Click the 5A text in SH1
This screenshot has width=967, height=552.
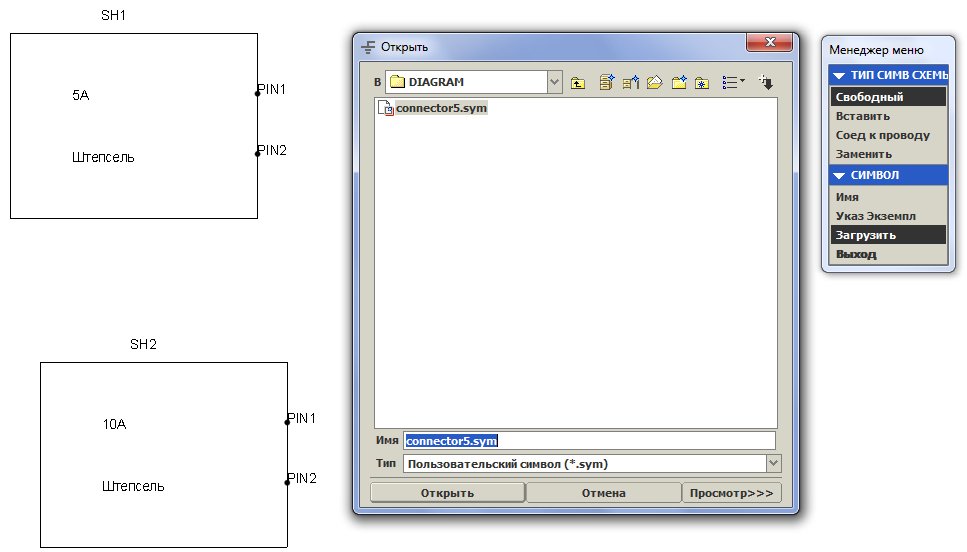coord(81,95)
